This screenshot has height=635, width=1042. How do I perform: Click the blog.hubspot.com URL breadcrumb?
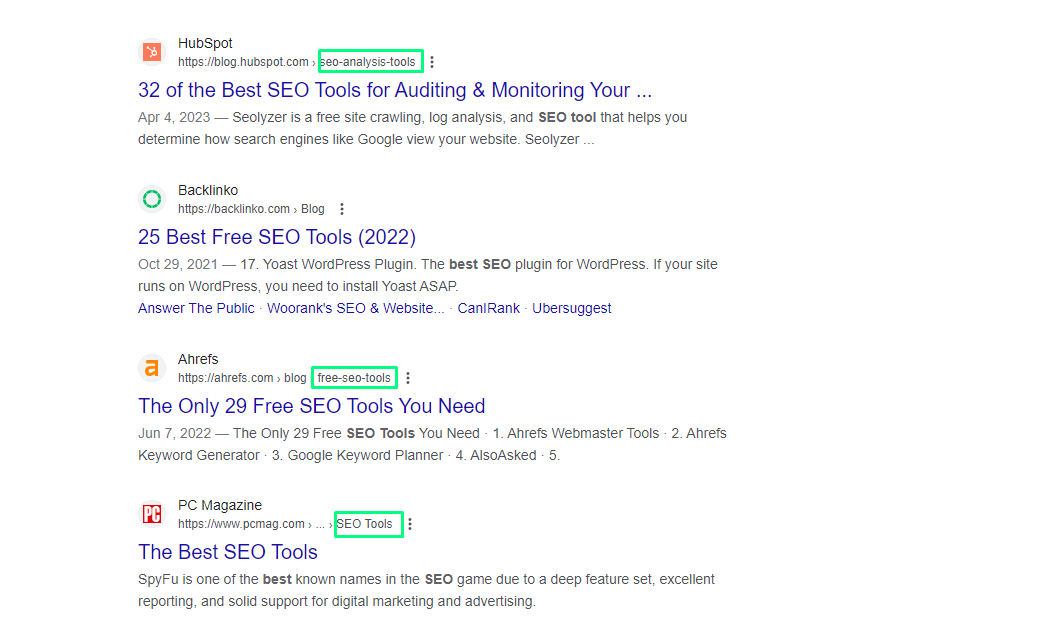(x=243, y=62)
